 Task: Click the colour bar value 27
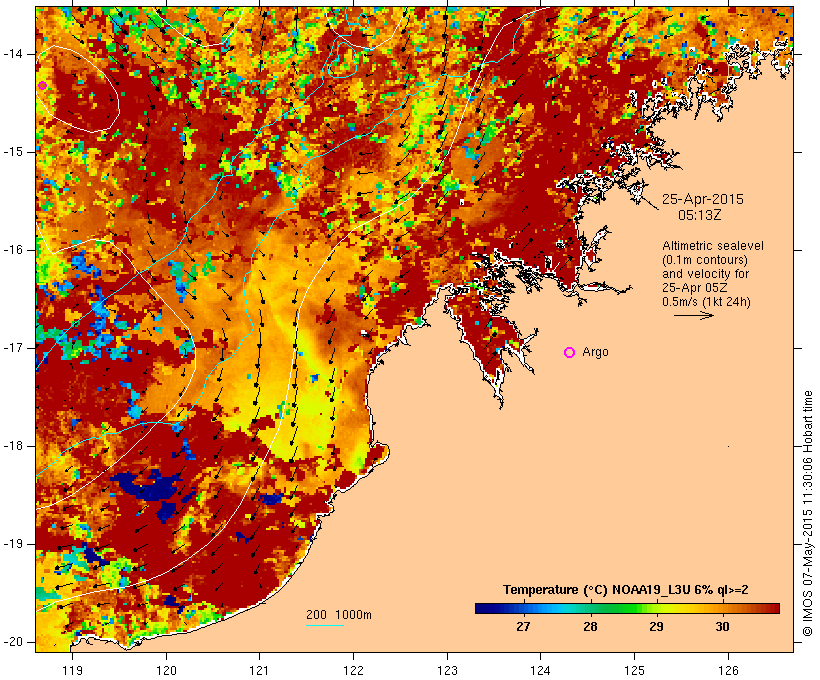(523, 627)
